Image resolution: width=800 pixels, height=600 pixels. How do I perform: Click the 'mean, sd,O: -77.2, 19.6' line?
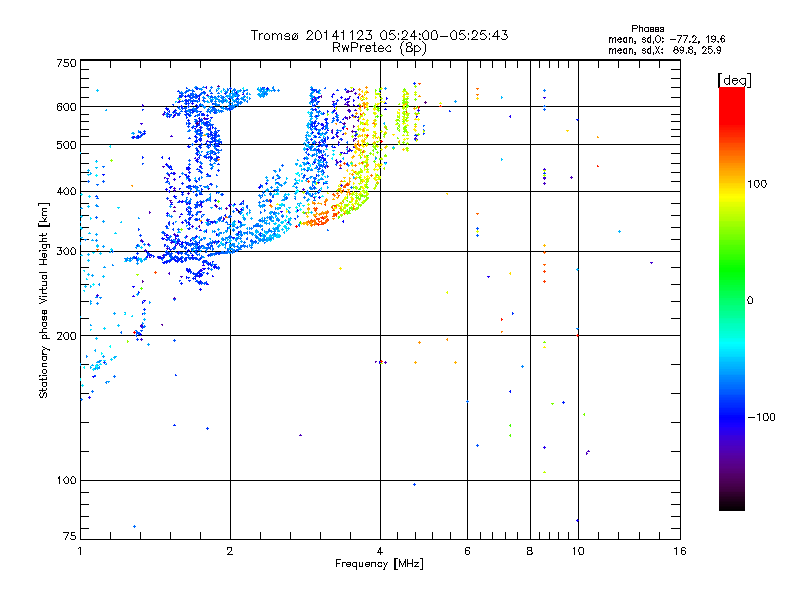coord(666,39)
